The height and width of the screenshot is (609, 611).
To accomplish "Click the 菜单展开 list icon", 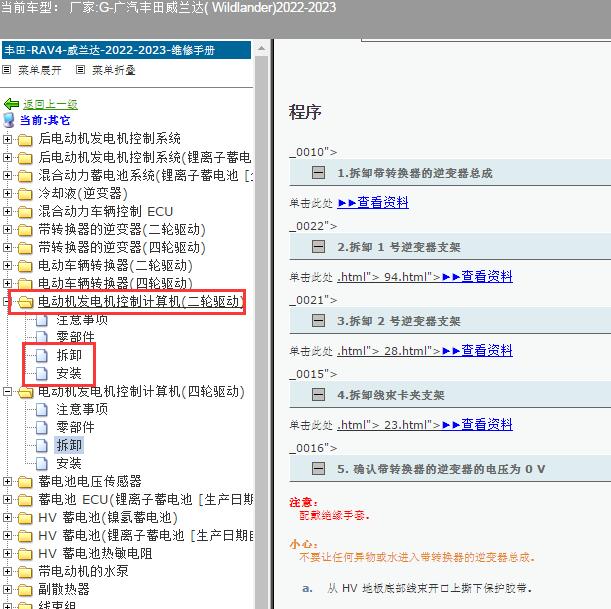I will coord(6,70).
